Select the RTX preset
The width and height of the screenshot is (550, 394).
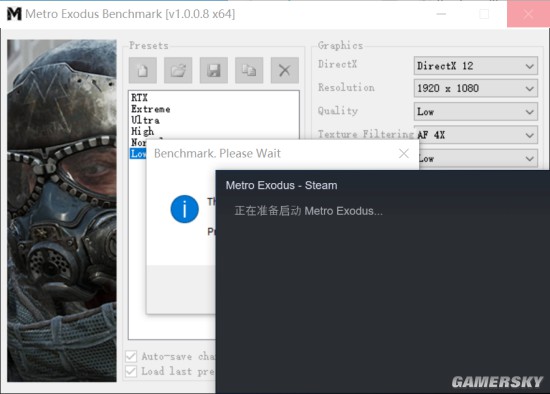(139, 98)
